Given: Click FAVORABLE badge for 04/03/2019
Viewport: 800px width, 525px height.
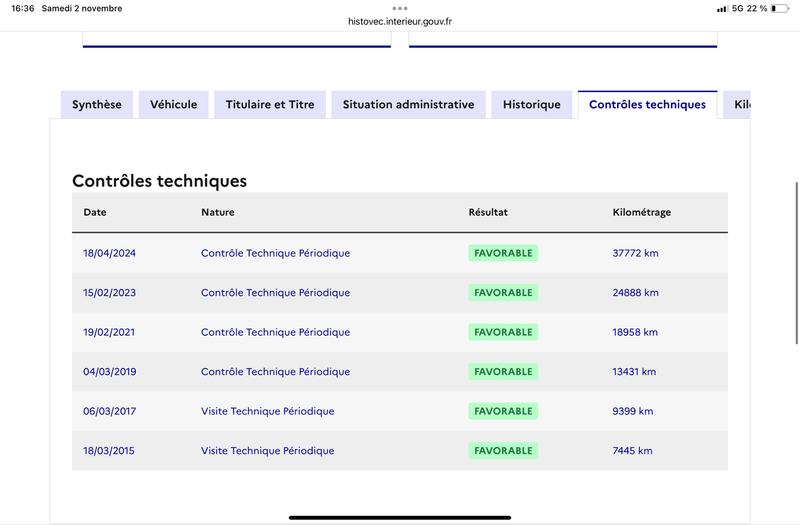Looking at the screenshot, I should tap(503, 371).
